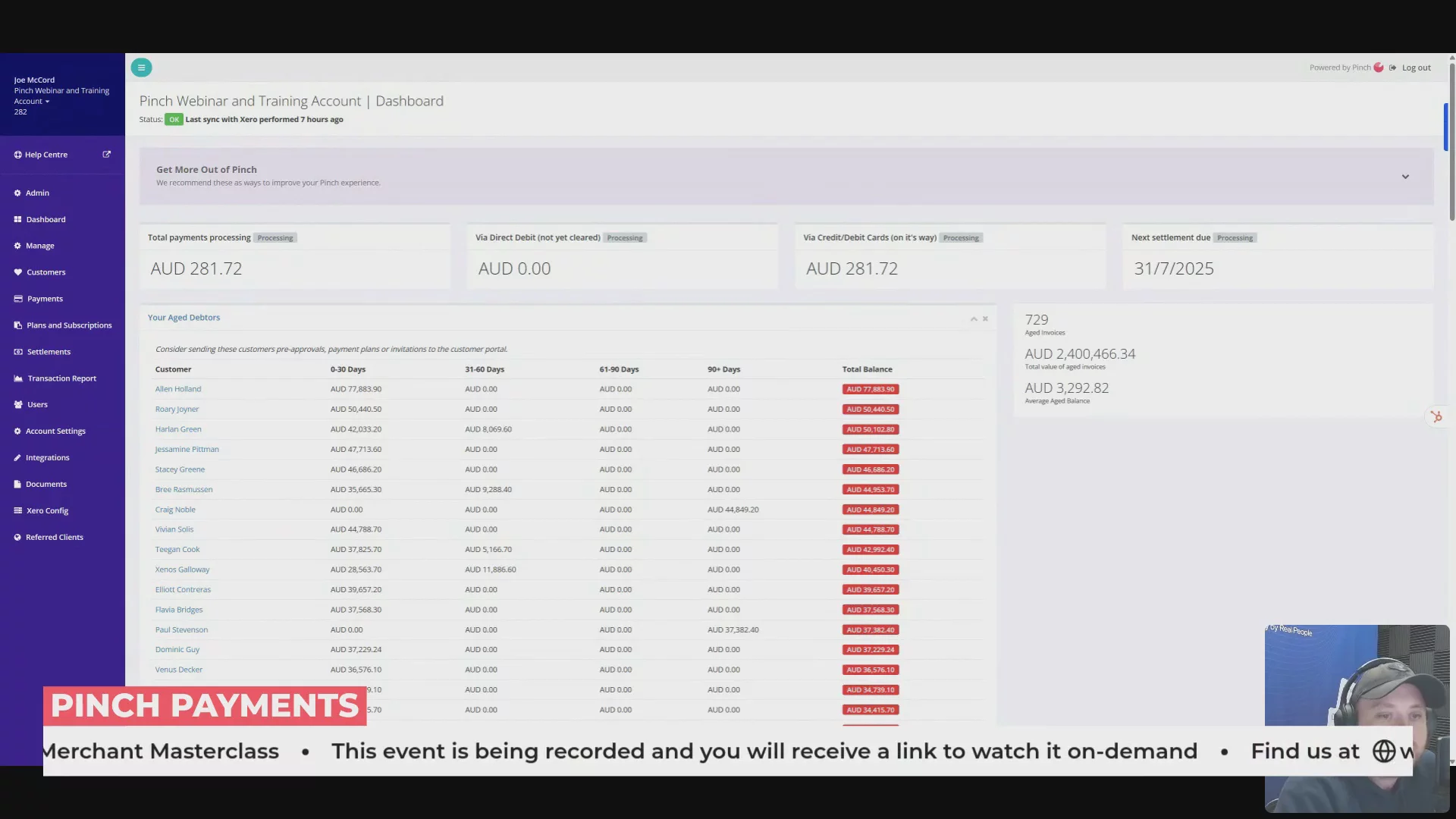The height and width of the screenshot is (819, 1456).
Task: Expand the Get More Out of Pinch banner
Action: click(1405, 177)
